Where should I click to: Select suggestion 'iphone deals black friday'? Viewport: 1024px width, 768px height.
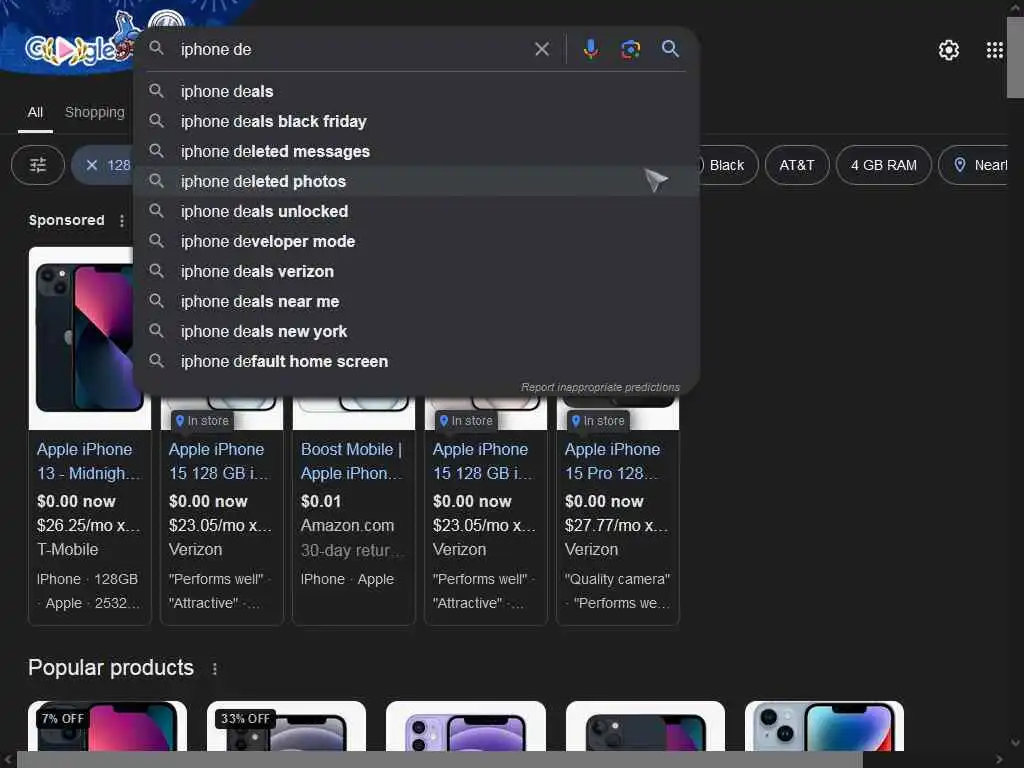coord(416,121)
